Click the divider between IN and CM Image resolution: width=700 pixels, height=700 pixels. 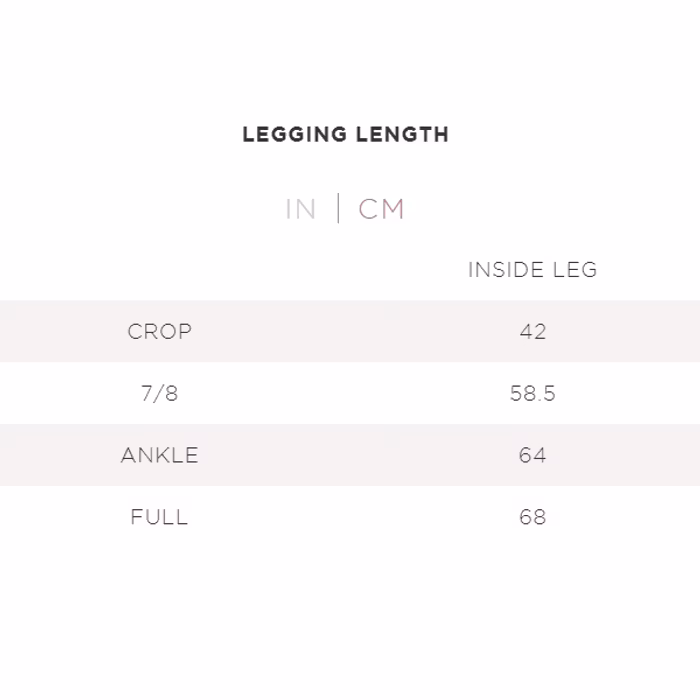pyautogui.click(x=338, y=209)
